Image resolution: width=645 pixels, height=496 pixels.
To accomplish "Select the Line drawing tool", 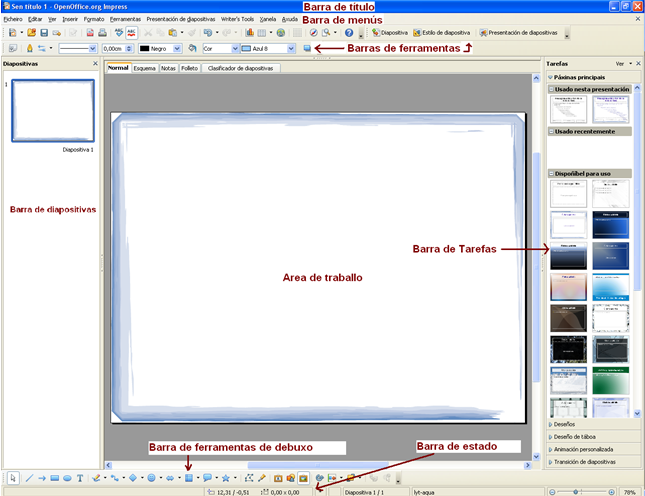I will click(30, 478).
